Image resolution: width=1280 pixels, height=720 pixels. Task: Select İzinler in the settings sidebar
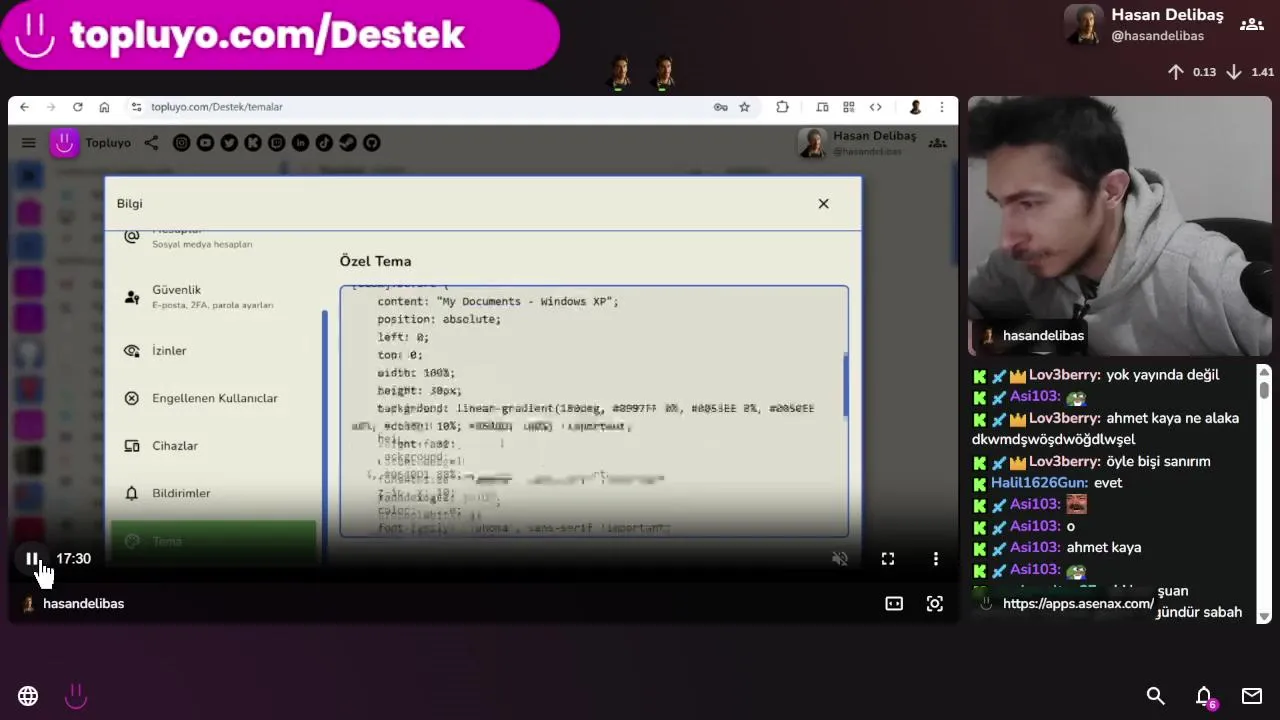tap(213, 351)
